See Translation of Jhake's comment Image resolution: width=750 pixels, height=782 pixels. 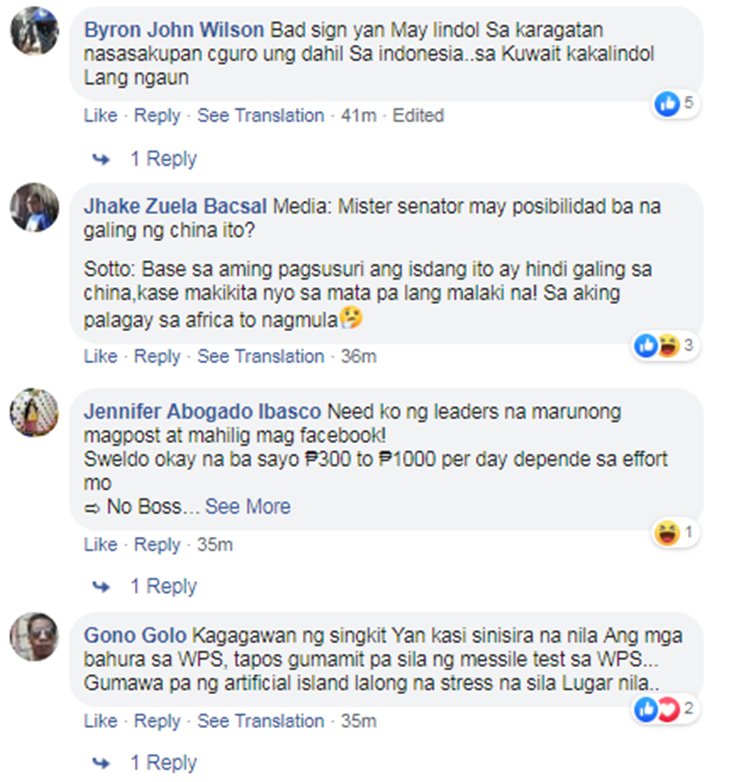pyautogui.click(x=260, y=357)
